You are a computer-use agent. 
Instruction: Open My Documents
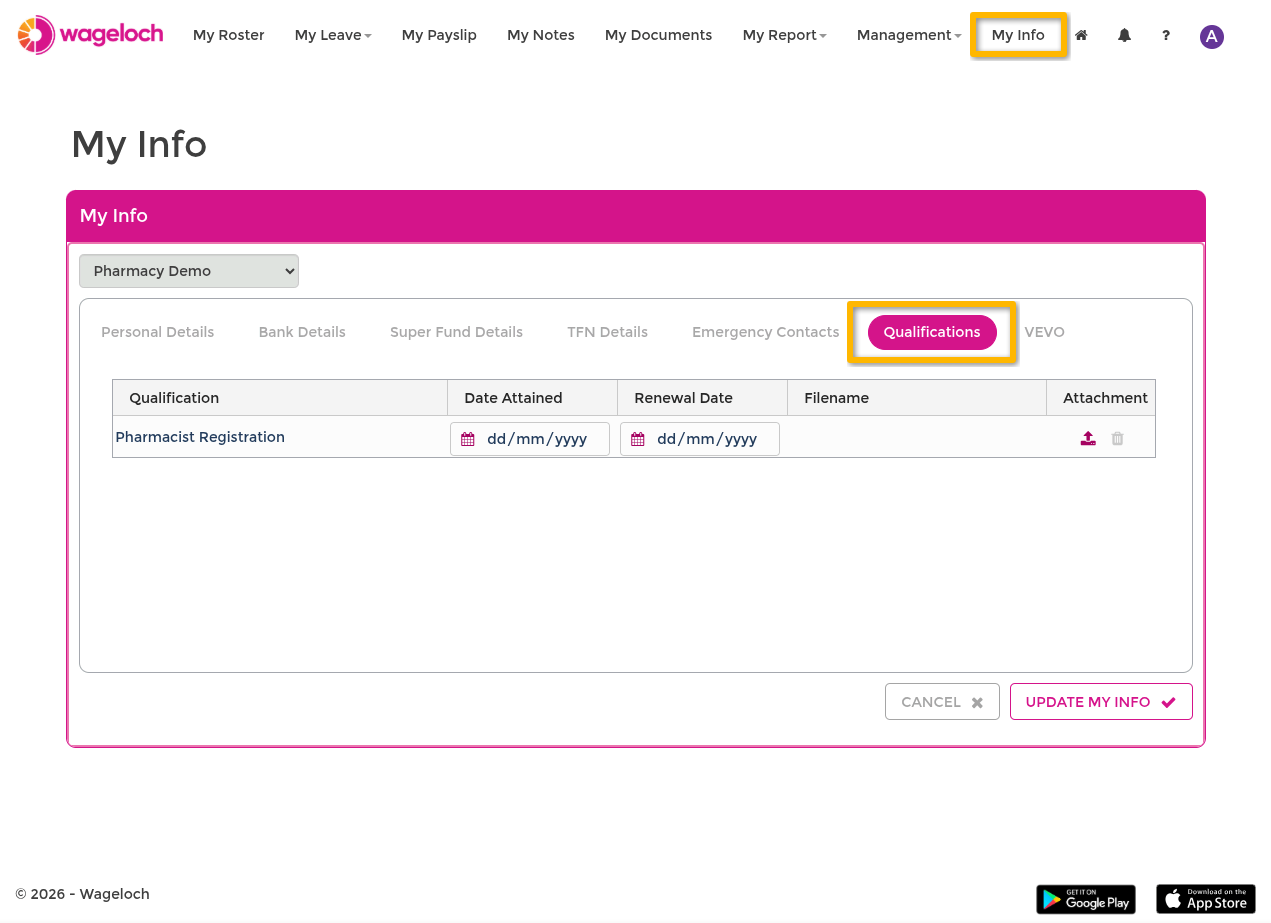pyautogui.click(x=659, y=35)
